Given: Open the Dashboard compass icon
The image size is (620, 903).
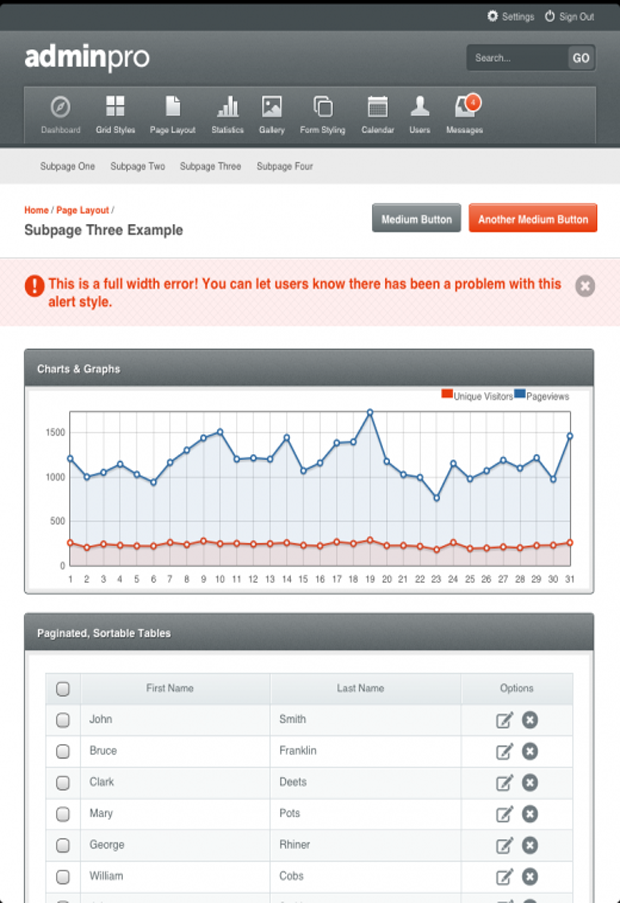Looking at the screenshot, I should coord(60,108).
